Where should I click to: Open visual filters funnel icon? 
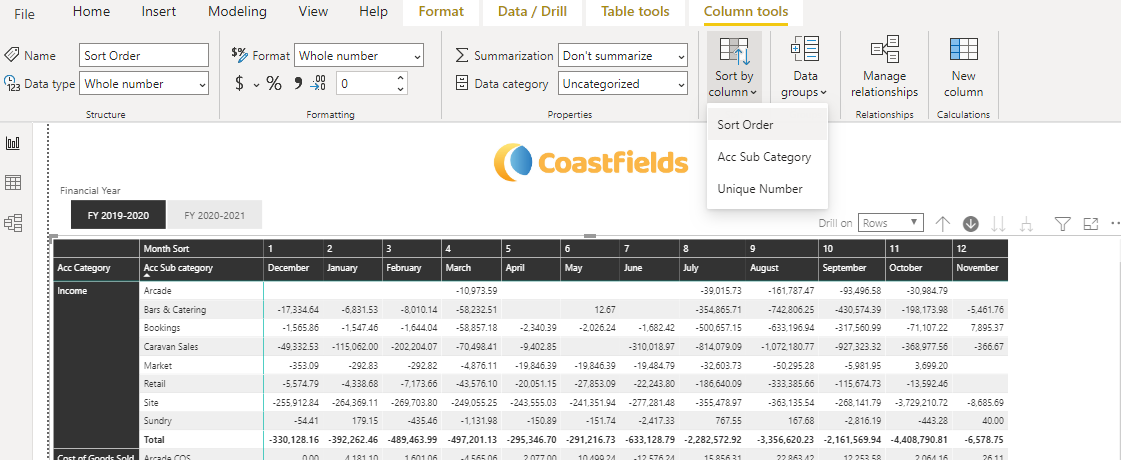[1062, 224]
